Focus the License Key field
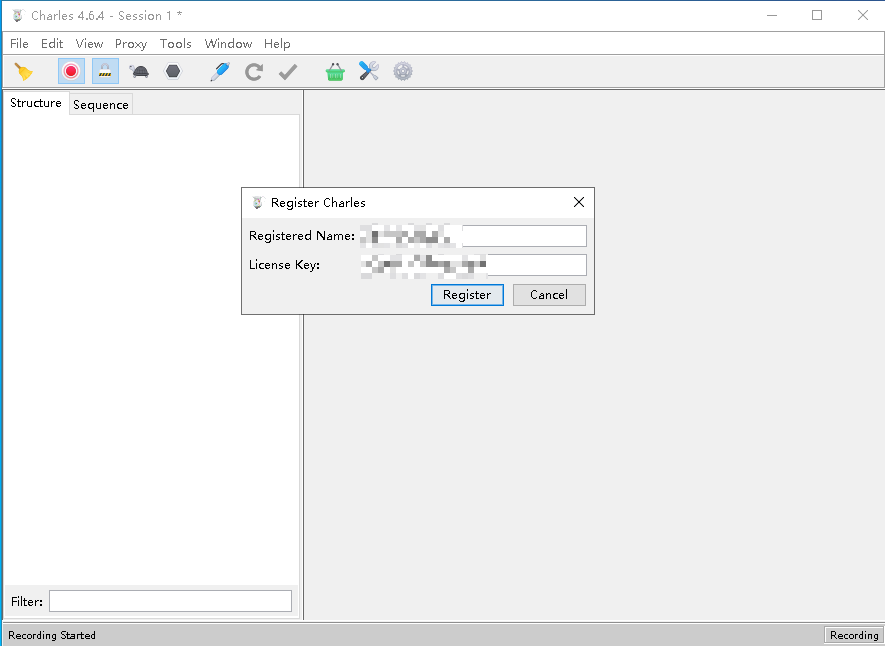 [x=473, y=265]
